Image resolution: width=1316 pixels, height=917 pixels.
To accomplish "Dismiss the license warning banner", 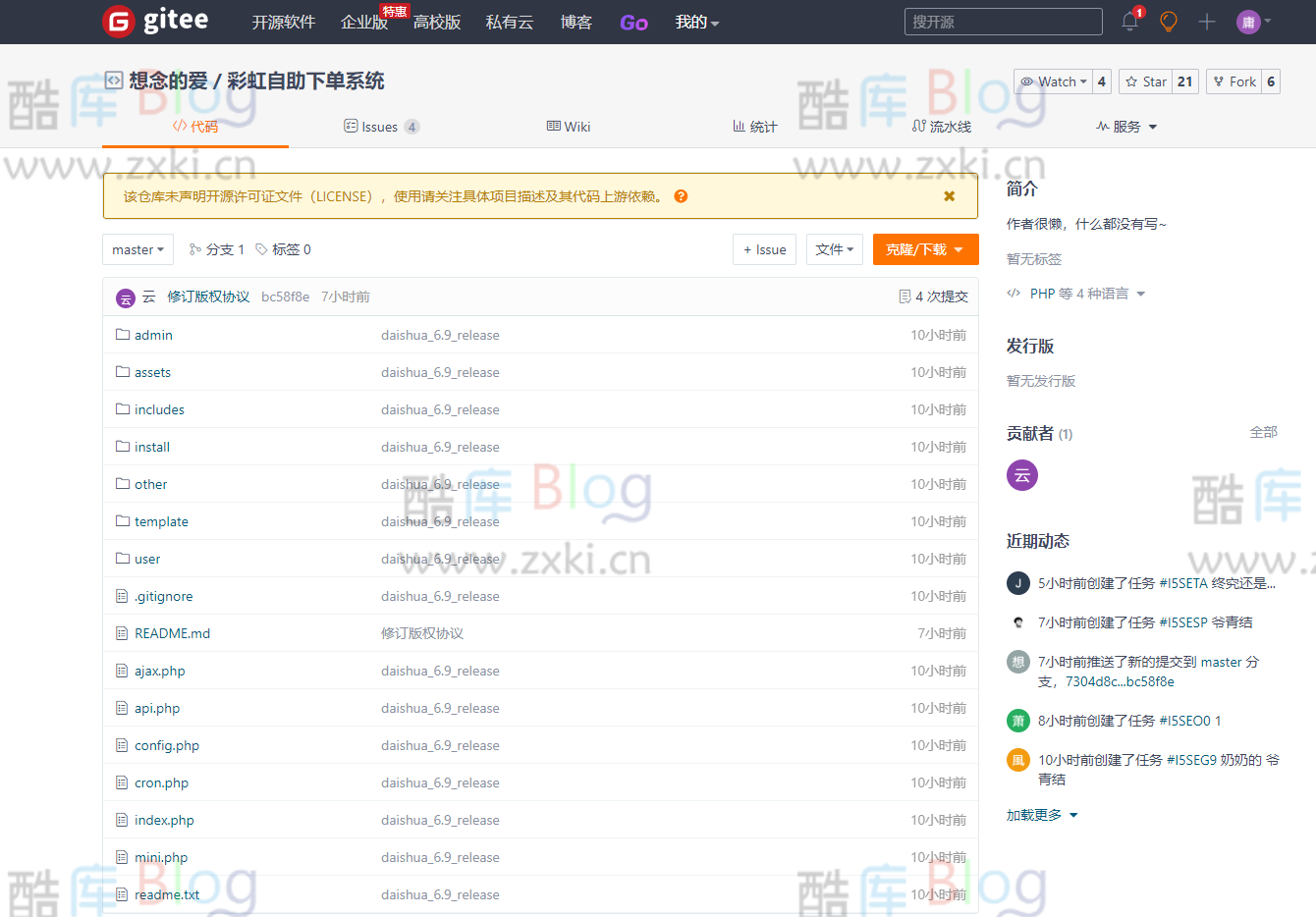I will tap(949, 195).
